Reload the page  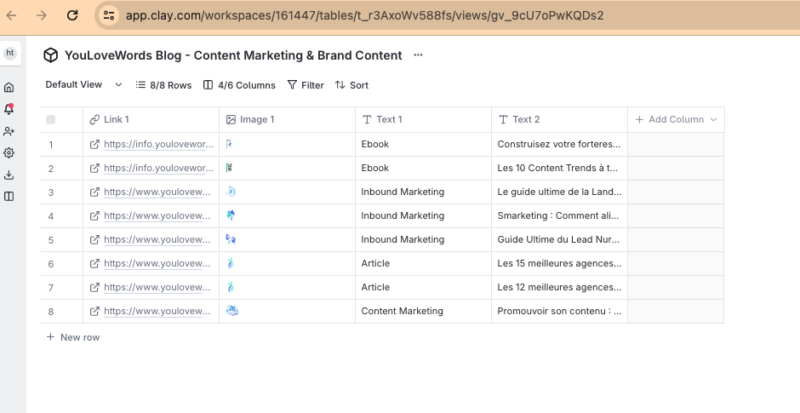tap(72, 15)
